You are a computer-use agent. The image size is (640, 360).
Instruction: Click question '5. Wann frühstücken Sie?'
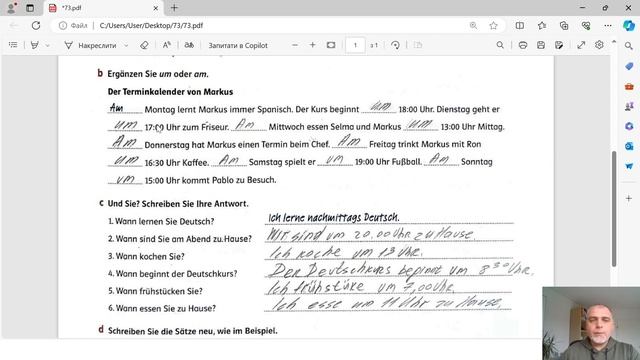point(155,291)
